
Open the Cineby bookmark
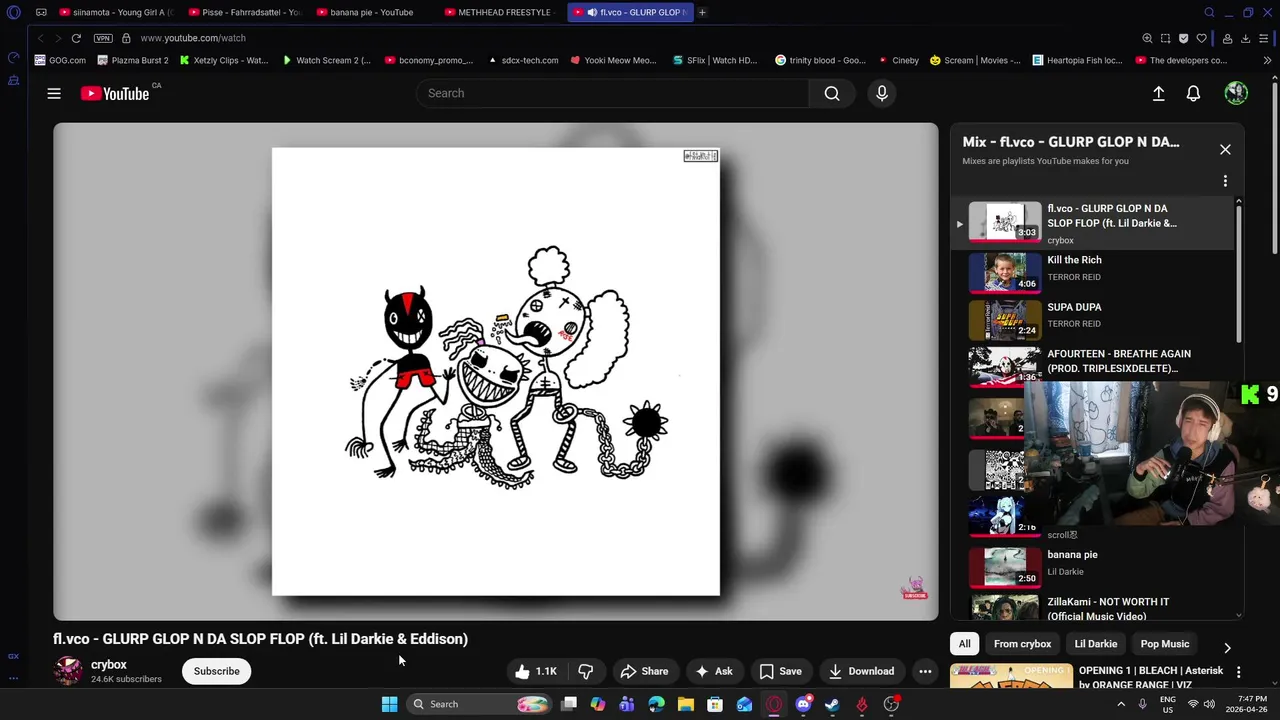898,60
